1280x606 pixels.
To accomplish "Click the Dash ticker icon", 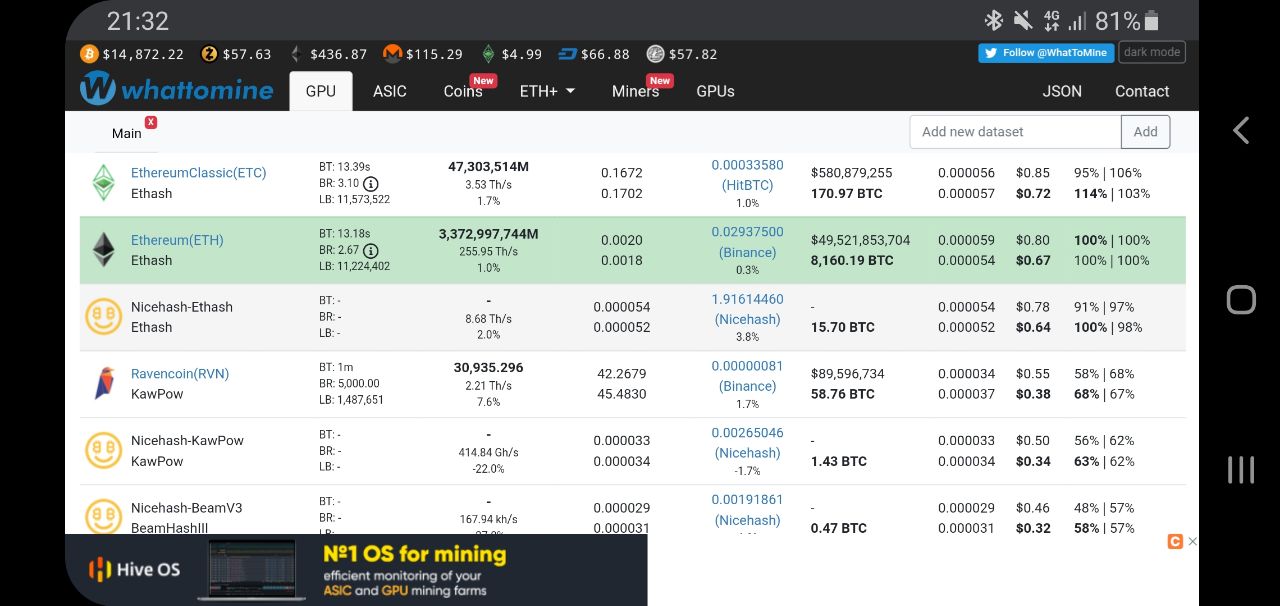I will (567, 54).
